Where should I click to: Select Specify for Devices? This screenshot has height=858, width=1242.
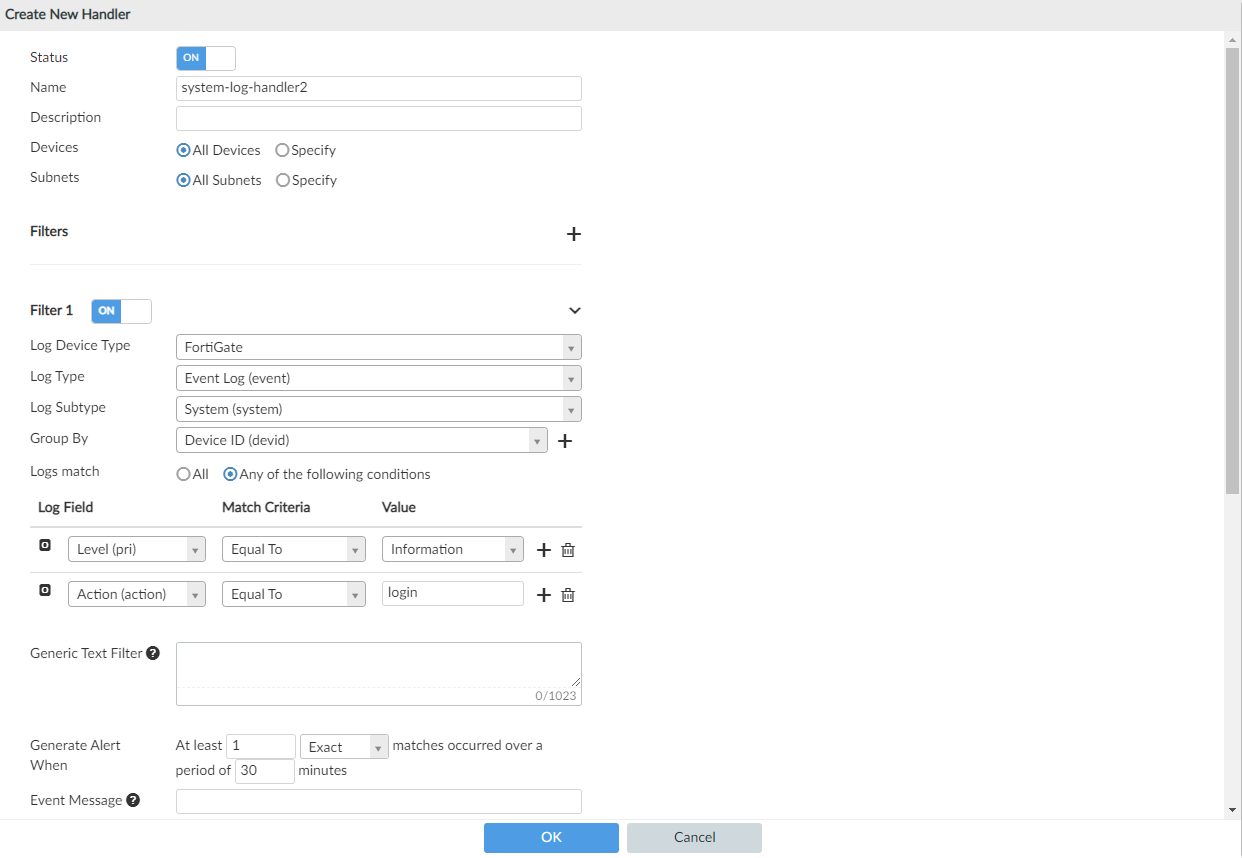(x=283, y=151)
